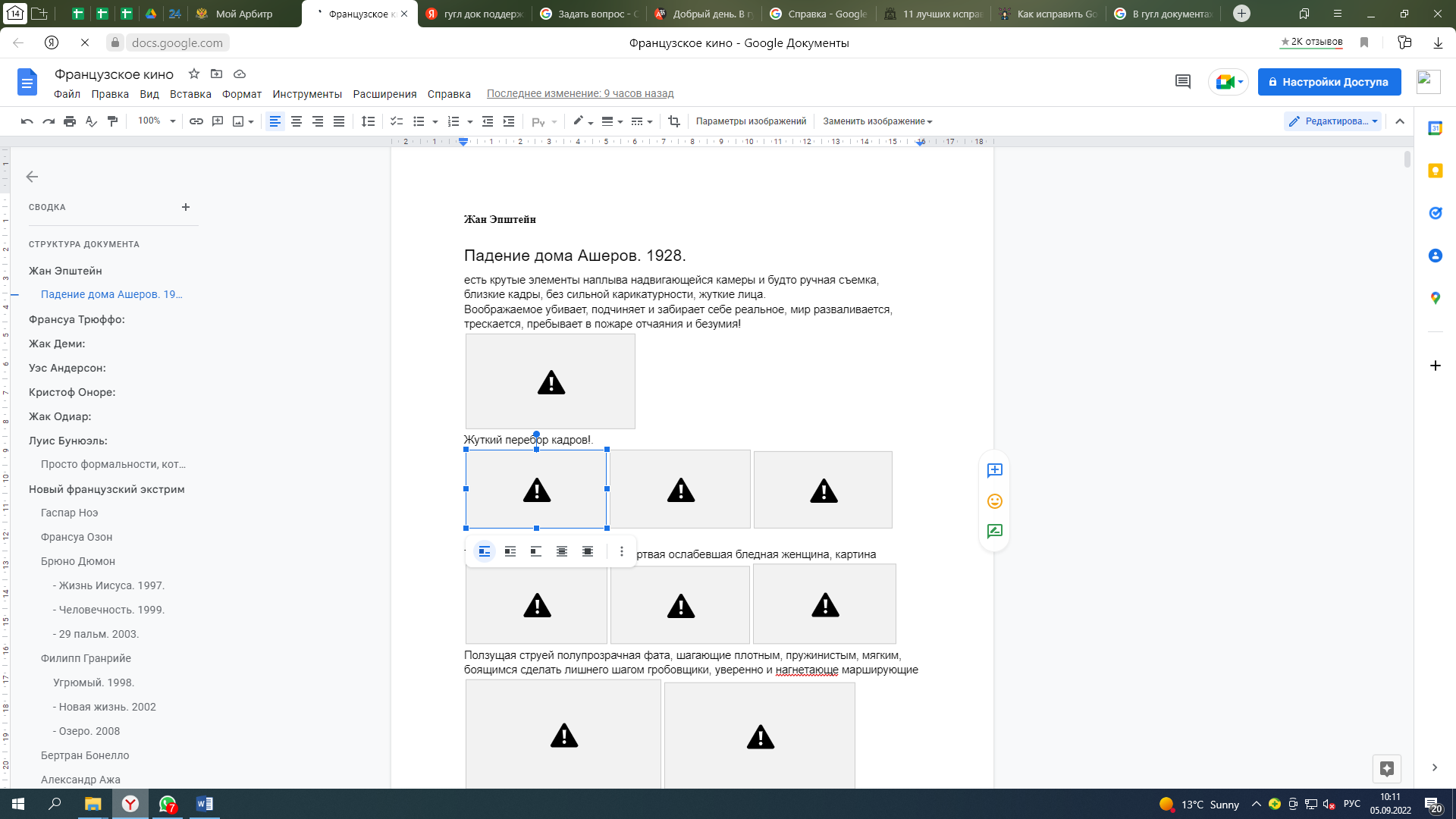1456x819 pixels.
Task: Select in front of text layout option
Action: tap(588, 551)
